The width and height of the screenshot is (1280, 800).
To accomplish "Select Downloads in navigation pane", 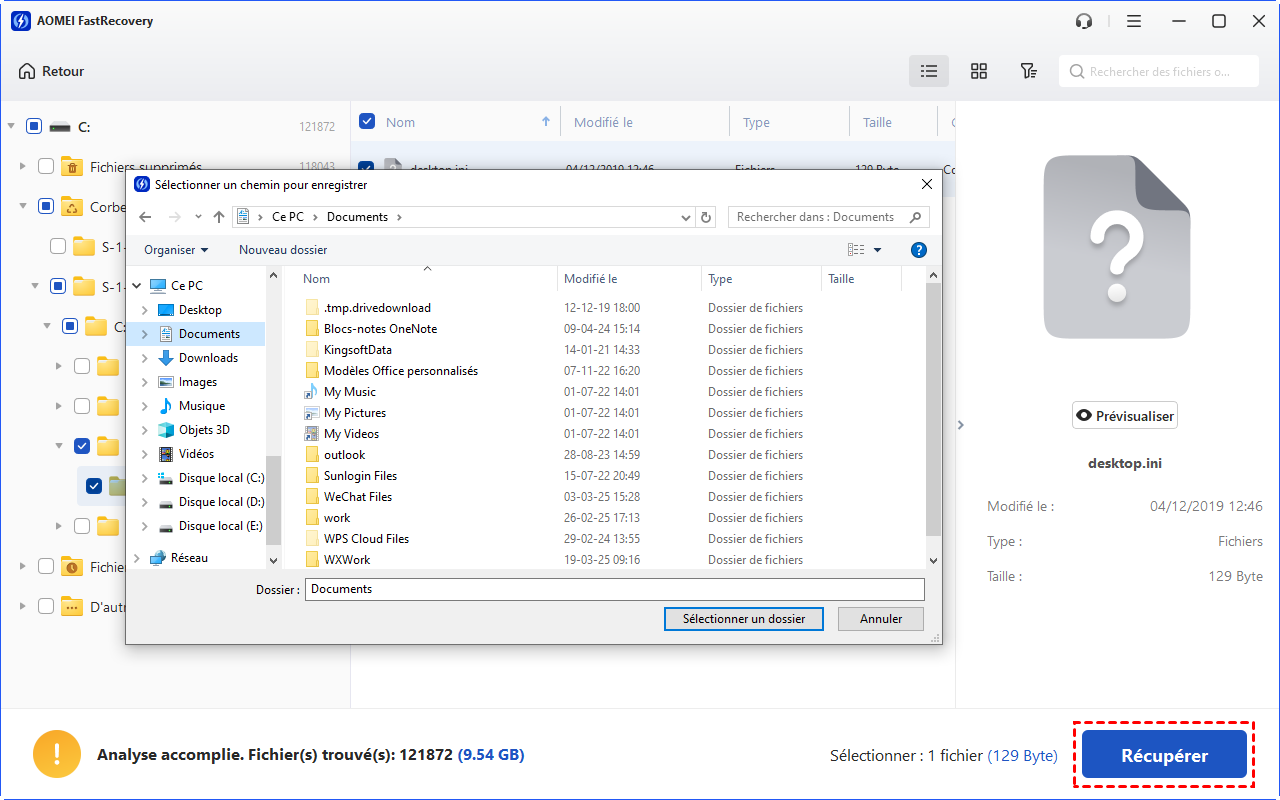I will tap(208, 358).
